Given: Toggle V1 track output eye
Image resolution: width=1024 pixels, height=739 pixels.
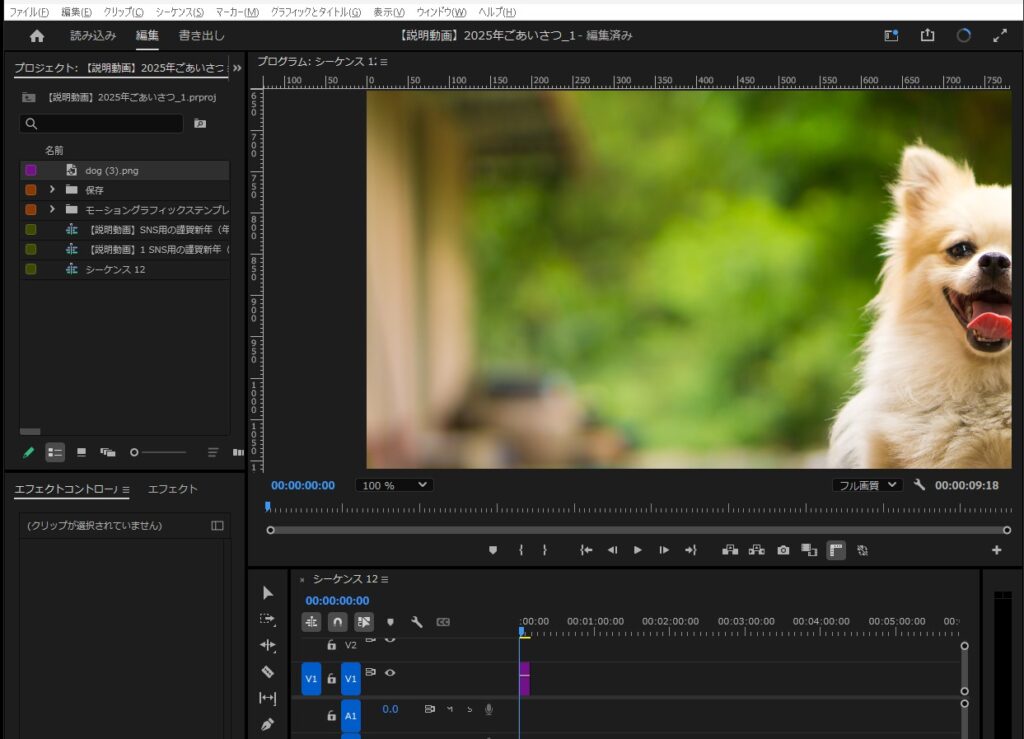Looking at the screenshot, I should 390,672.
